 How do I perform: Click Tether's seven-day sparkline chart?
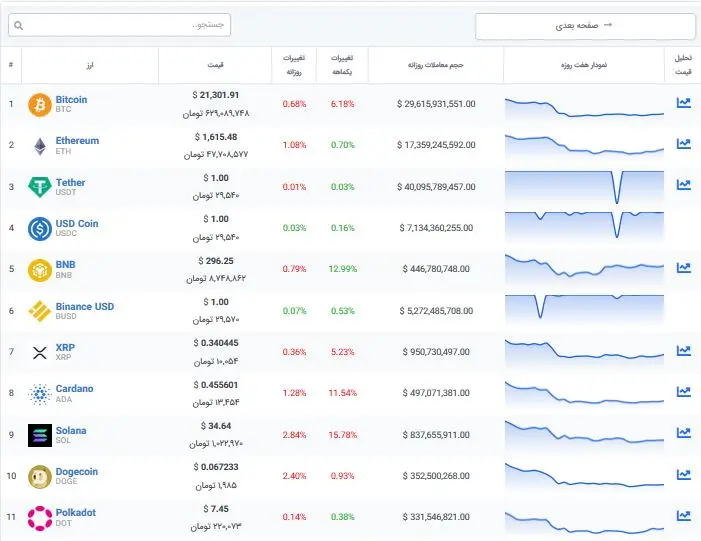tap(584, 188)
